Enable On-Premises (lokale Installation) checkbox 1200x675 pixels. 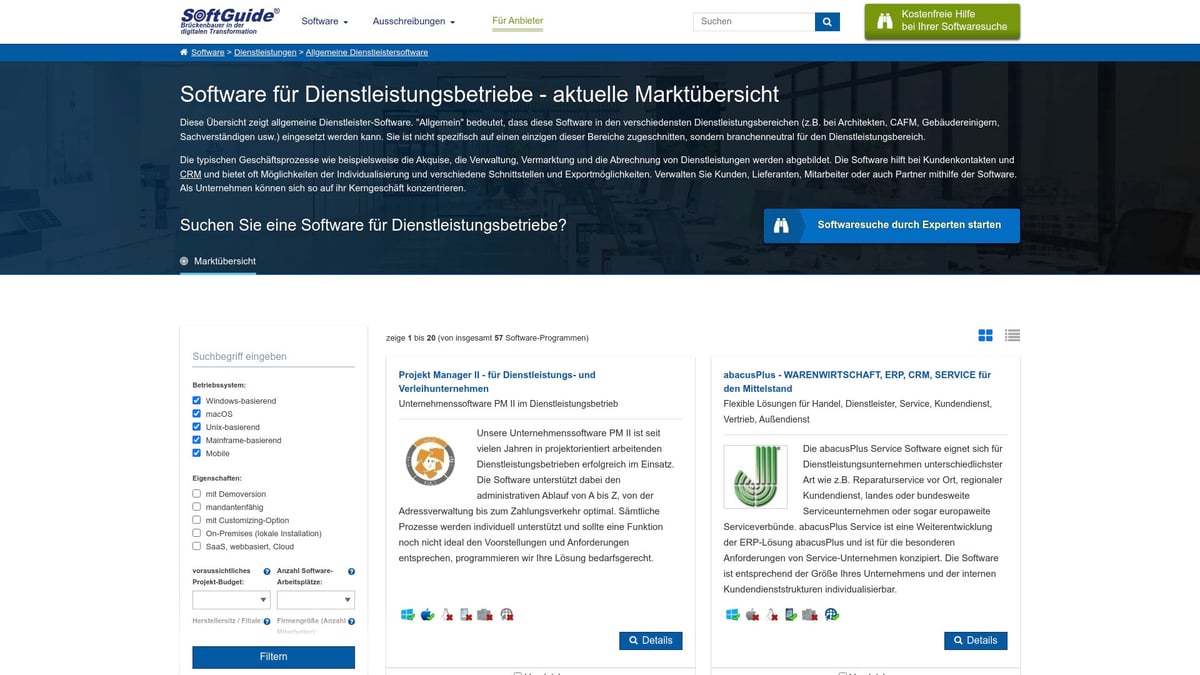(197, 533)
